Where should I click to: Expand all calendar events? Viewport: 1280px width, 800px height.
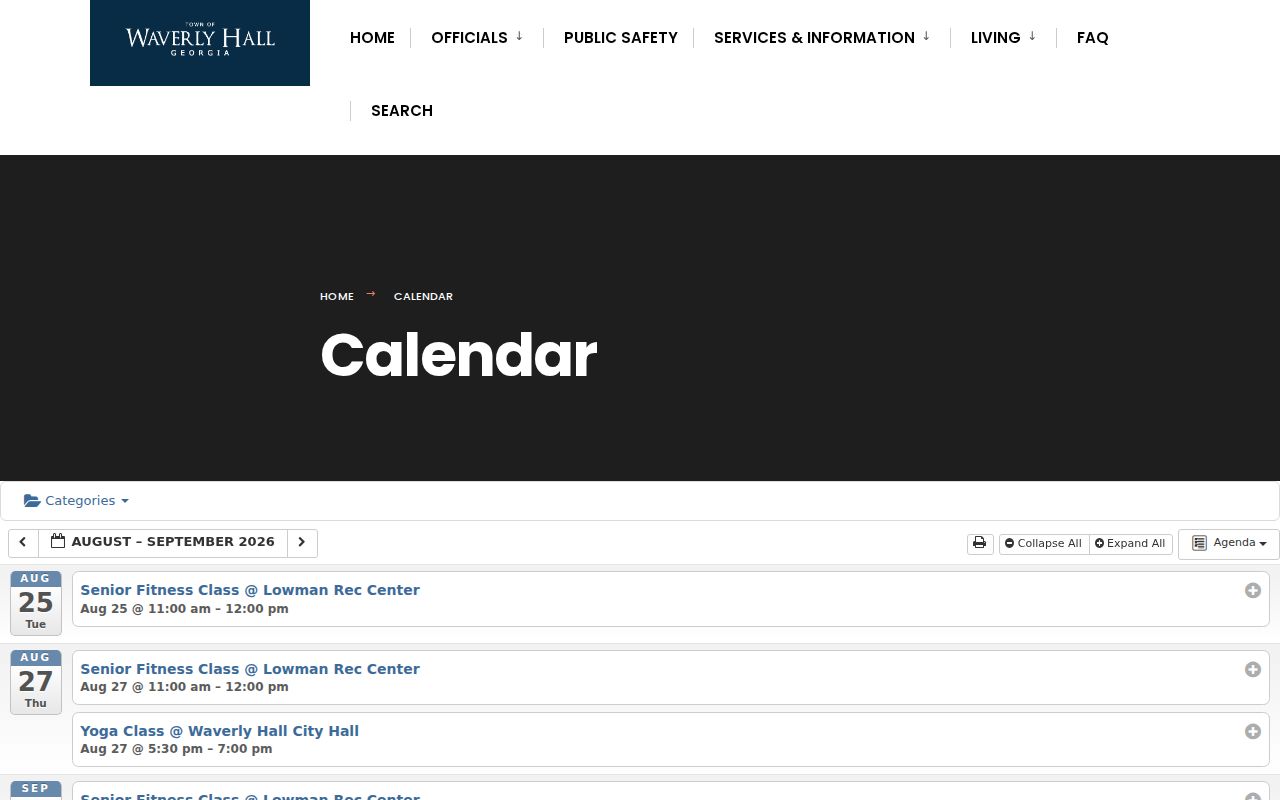click(x=1130, y=543)
